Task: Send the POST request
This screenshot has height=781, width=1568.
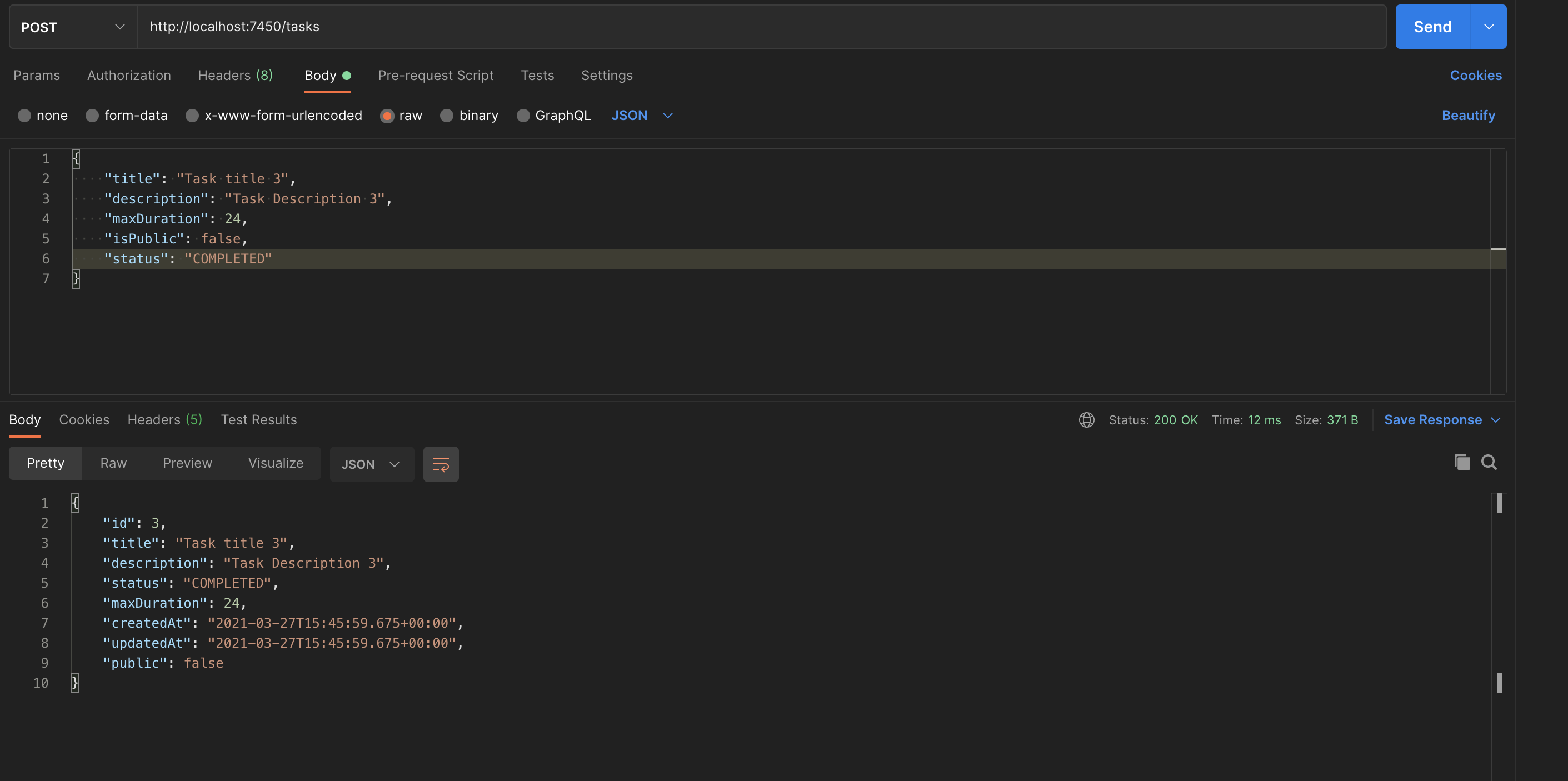Action: click(1433, 27)
